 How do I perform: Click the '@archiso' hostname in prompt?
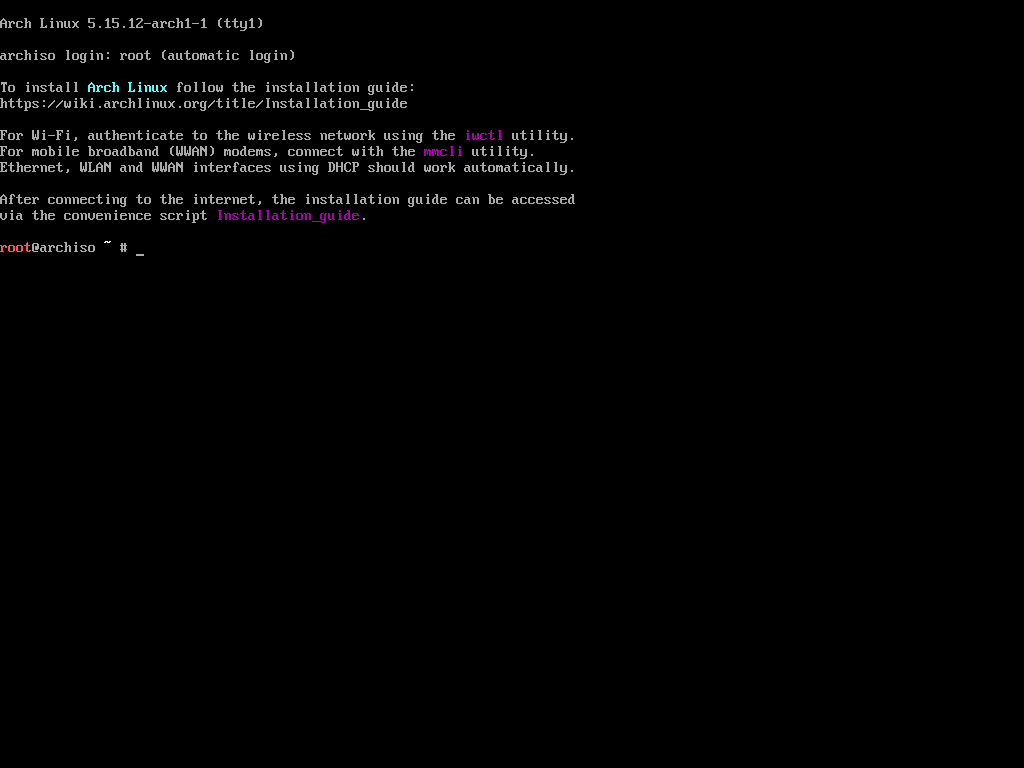(63, 248)
